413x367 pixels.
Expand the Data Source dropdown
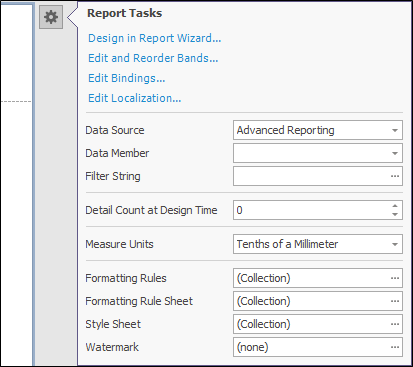(x=395, y=130)
